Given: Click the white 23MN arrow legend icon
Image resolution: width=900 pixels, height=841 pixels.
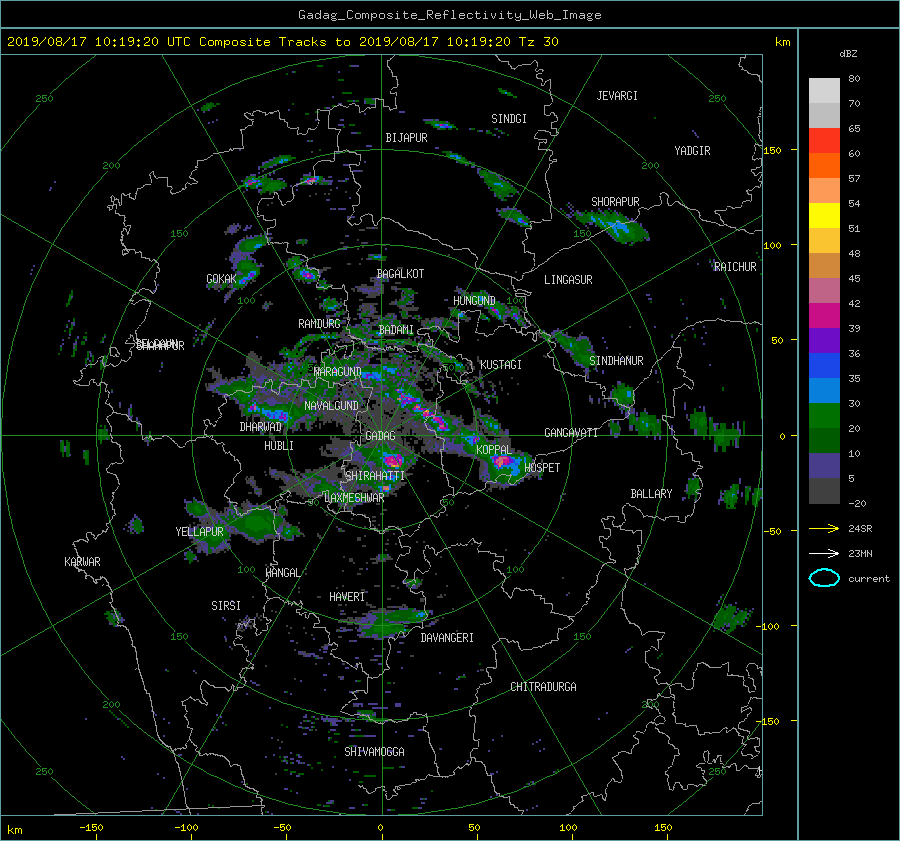Looking at the screenshot, I should 824,553.
